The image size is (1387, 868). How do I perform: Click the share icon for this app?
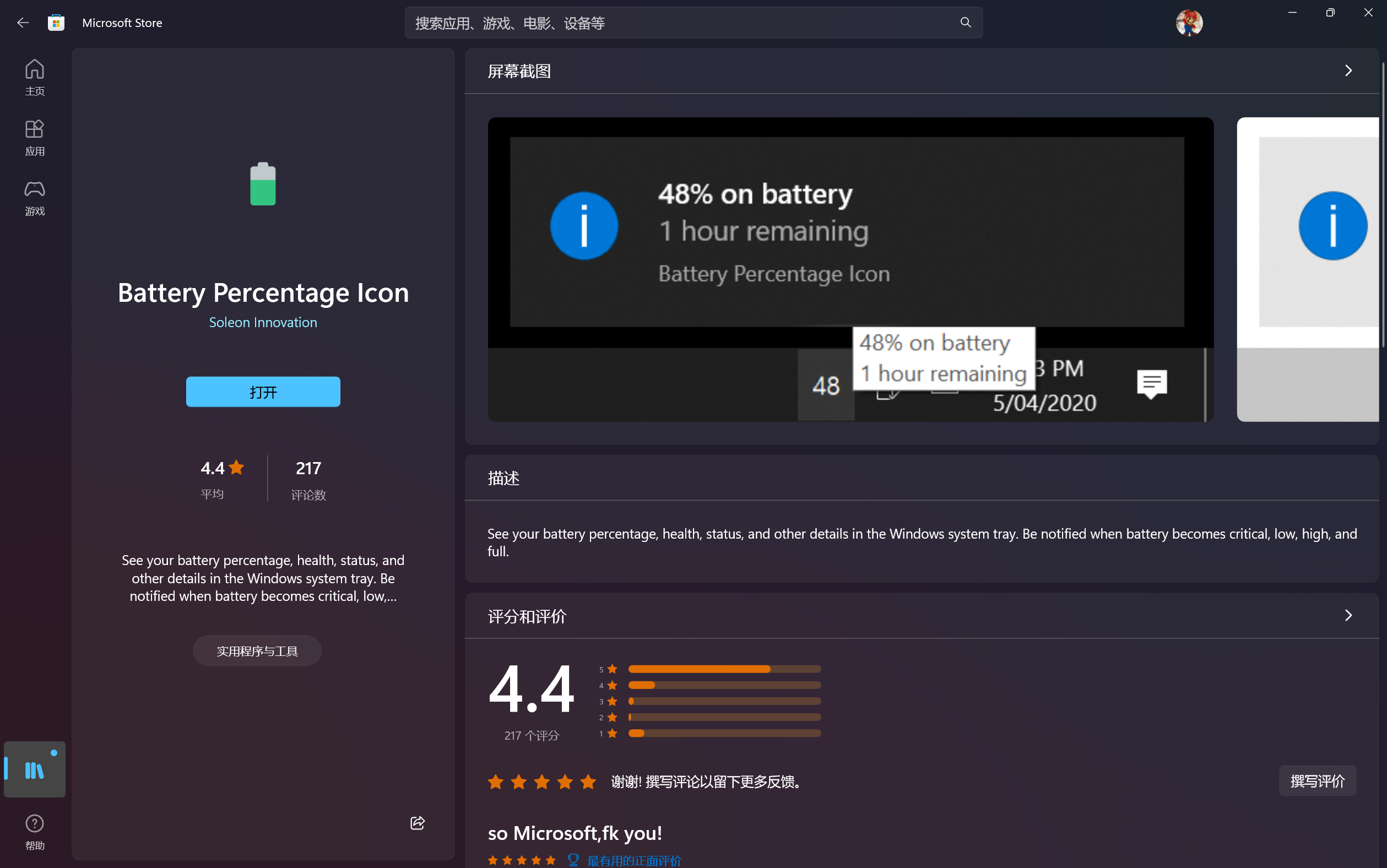[x=418, y=823]
